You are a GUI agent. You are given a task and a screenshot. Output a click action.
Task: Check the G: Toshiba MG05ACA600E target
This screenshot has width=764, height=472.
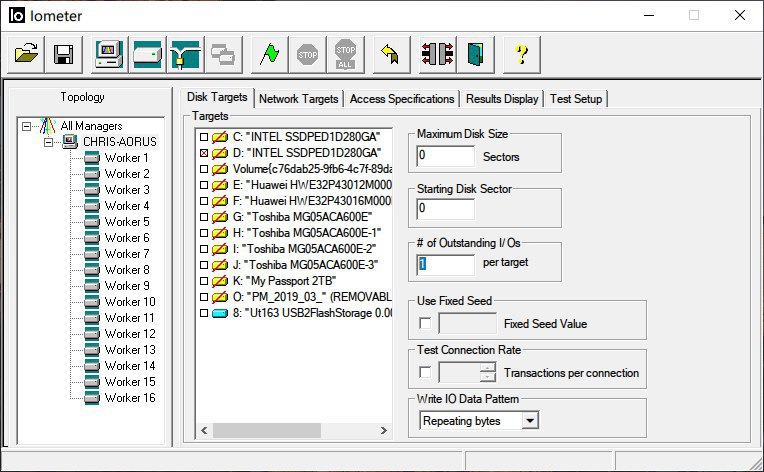[x=204, y=217]
